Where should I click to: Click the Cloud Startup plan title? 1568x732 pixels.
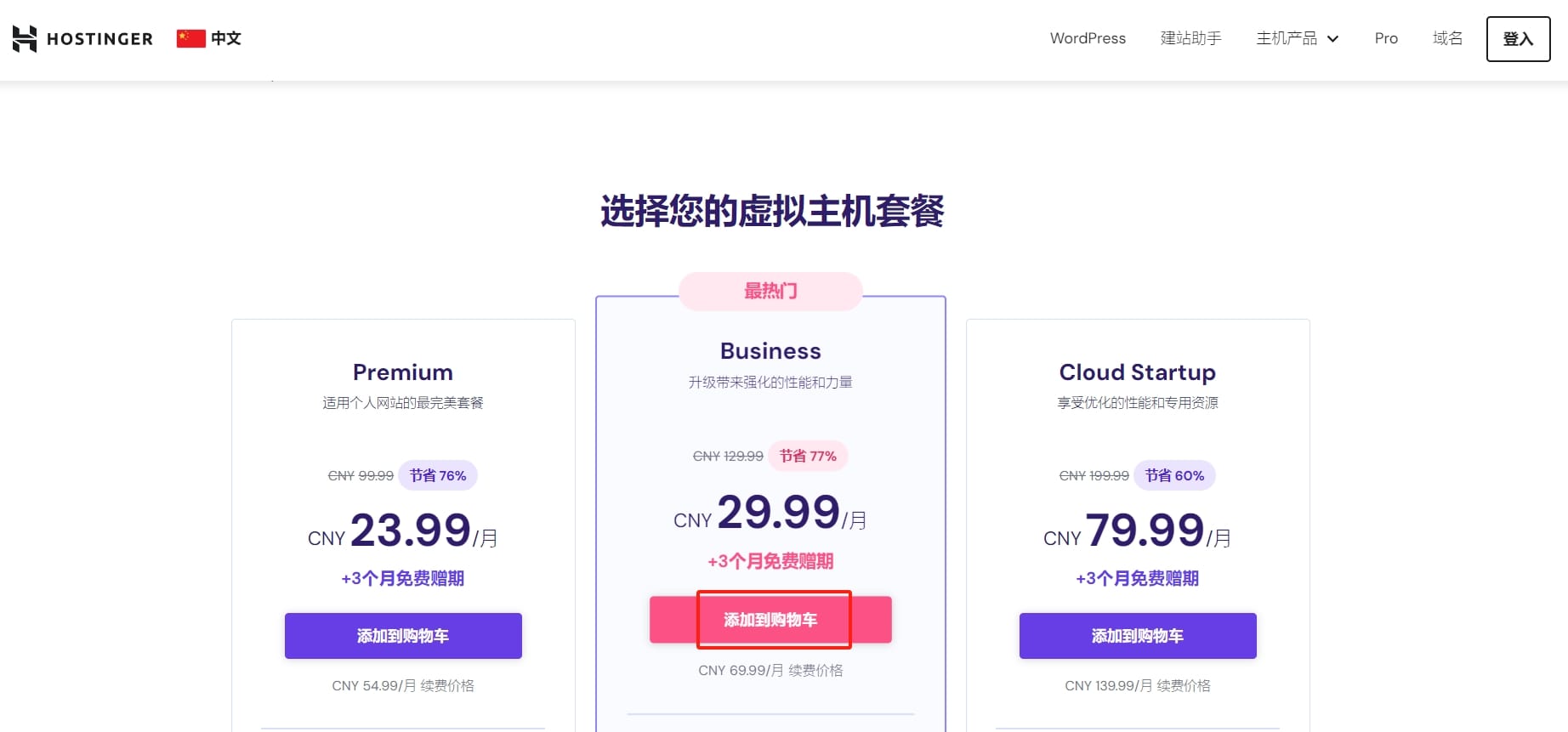1138,372
